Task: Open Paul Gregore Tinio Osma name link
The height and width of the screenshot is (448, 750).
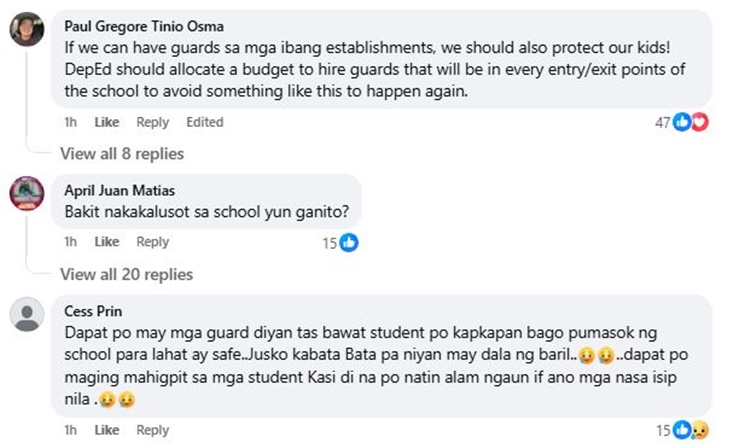Action: tap(144, 26)
